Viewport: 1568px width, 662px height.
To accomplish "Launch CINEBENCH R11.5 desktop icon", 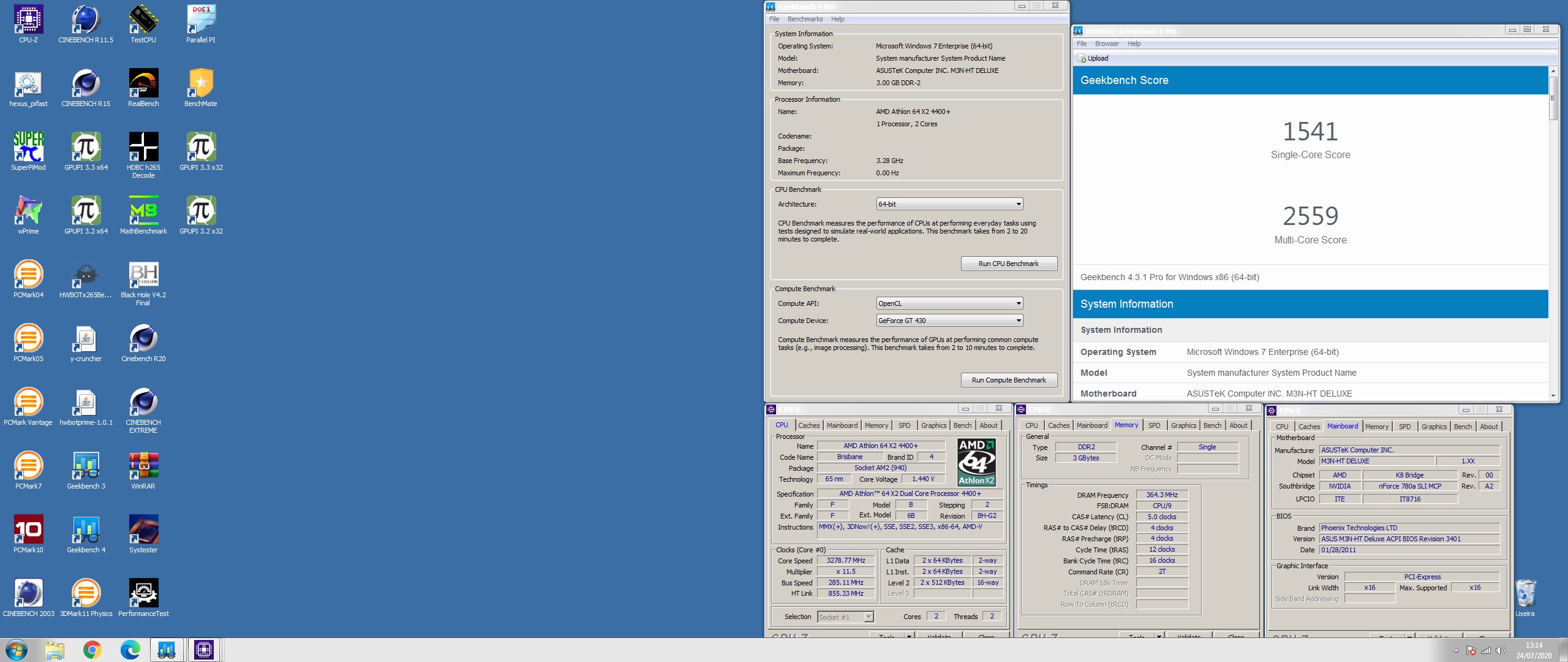I will (86, 24).
